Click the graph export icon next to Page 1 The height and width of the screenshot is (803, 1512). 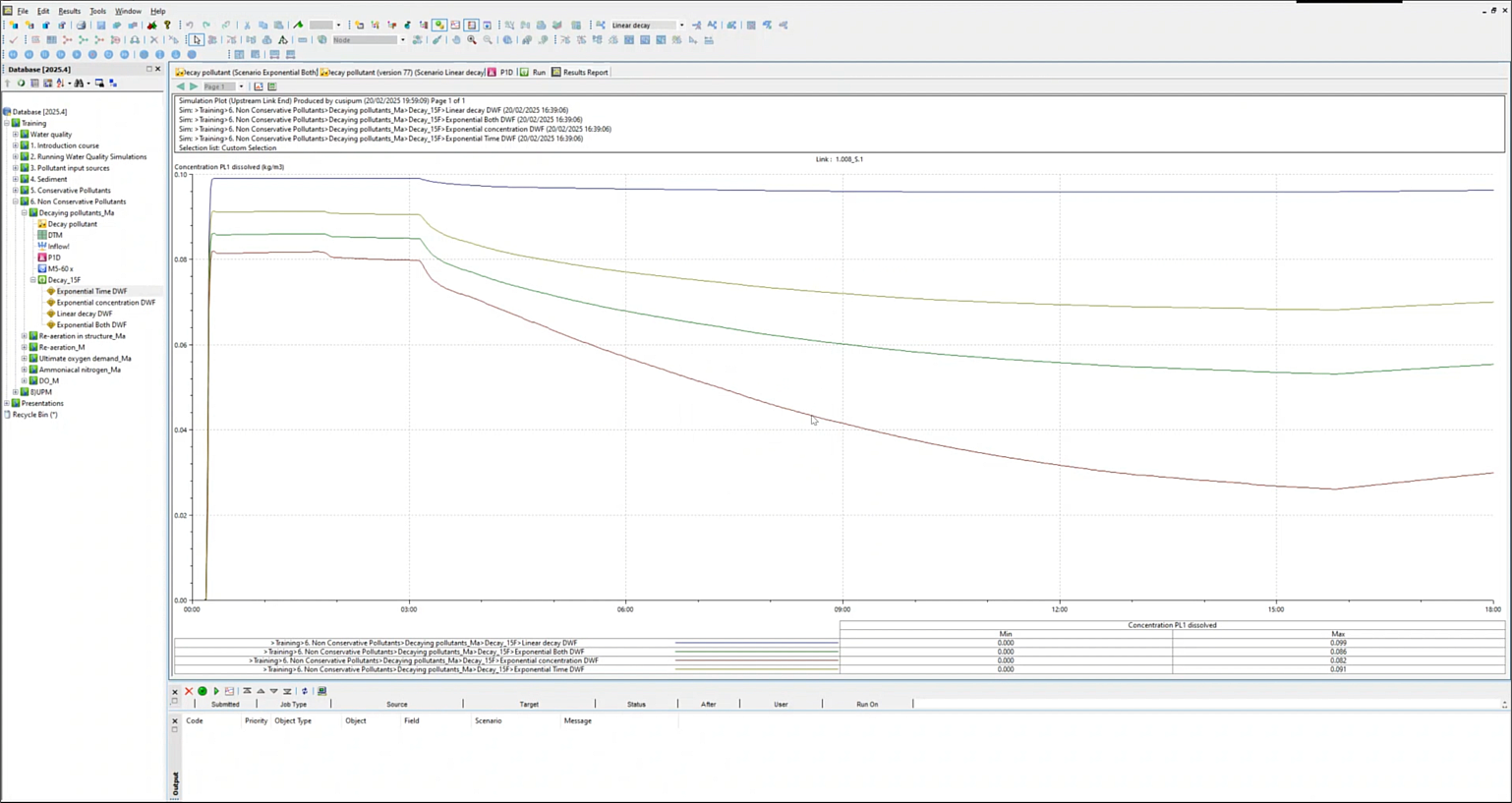coord(258,86)
